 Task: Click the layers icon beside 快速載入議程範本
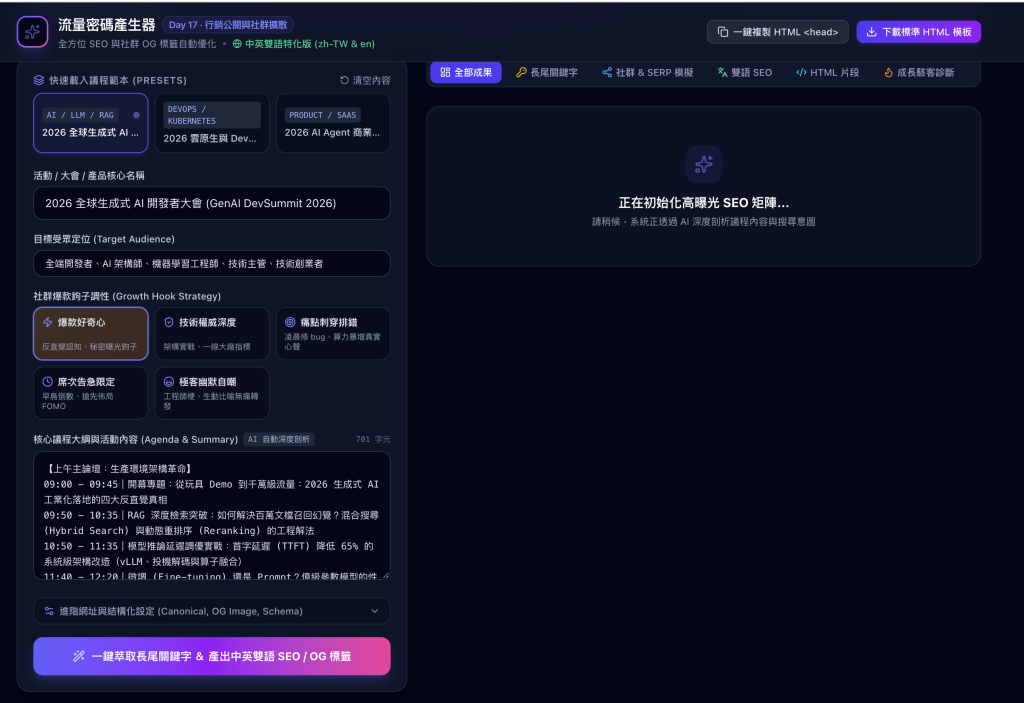tap(39, 80)
